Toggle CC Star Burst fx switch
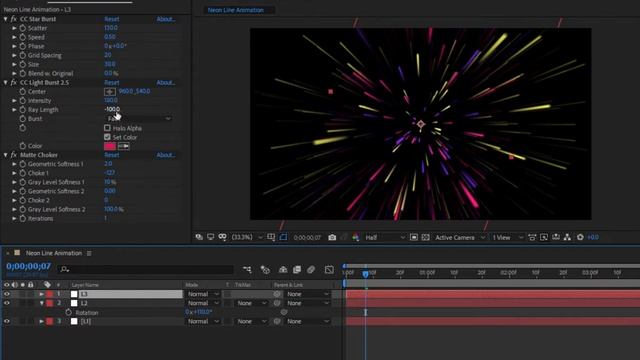This screenshot has width=640, height=360. coord(14,19)
